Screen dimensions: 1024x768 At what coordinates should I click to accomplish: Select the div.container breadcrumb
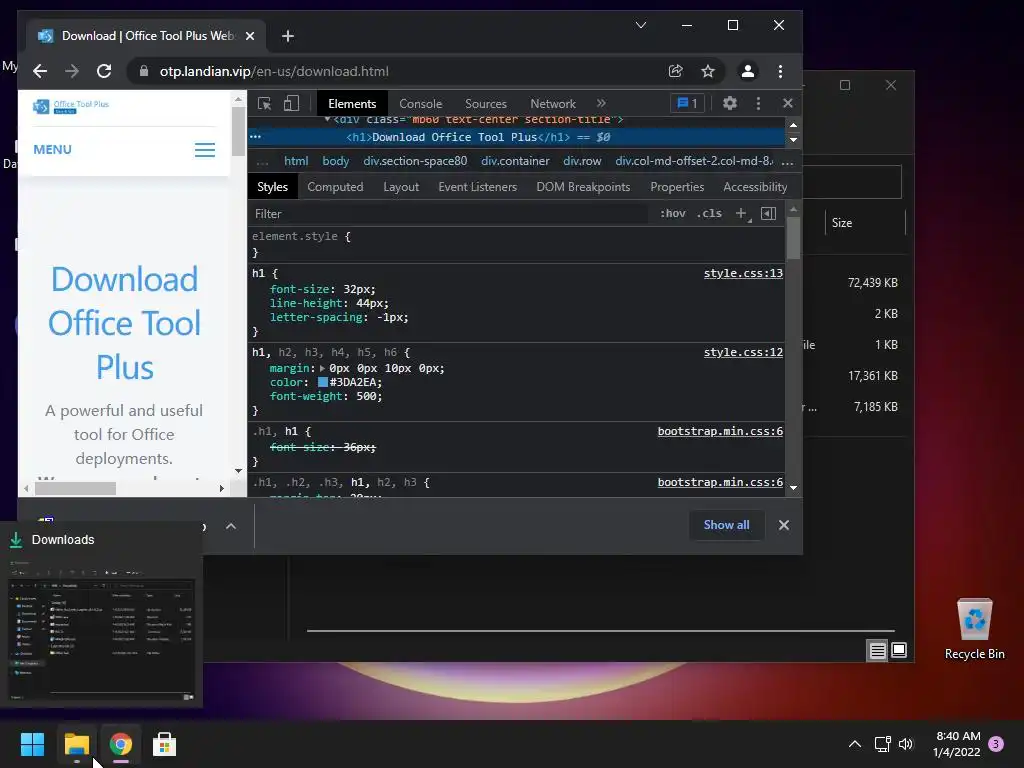[x=515, y=161]
